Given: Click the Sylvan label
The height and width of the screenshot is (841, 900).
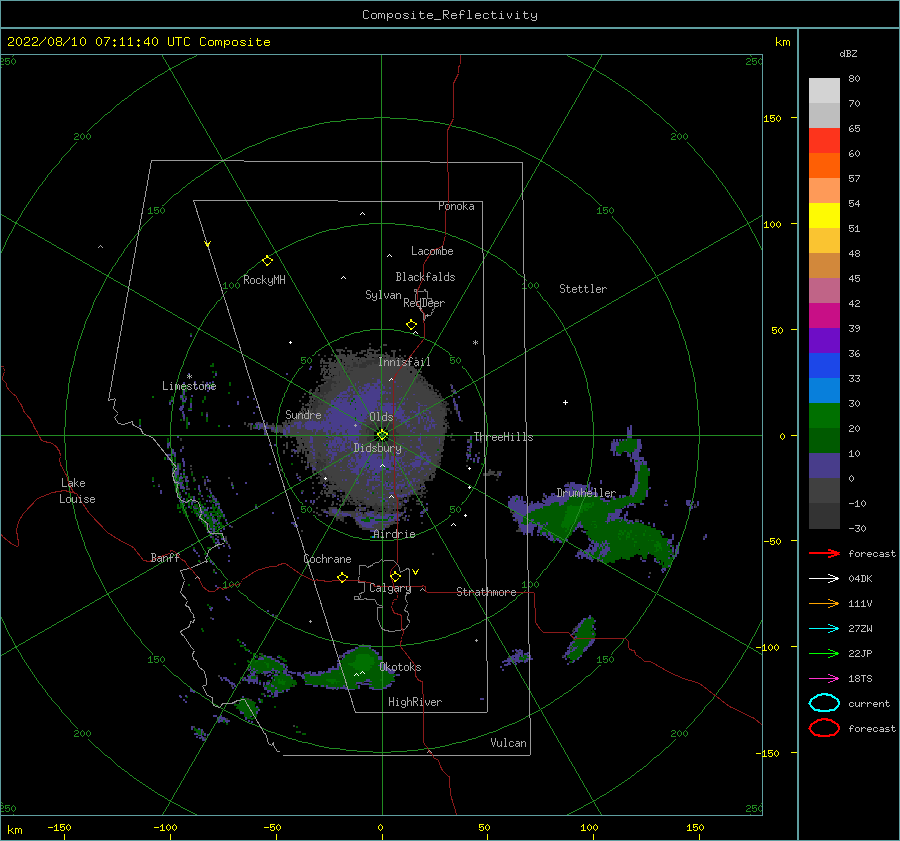Looking at the screenshot, I should (x=383, y=295).
